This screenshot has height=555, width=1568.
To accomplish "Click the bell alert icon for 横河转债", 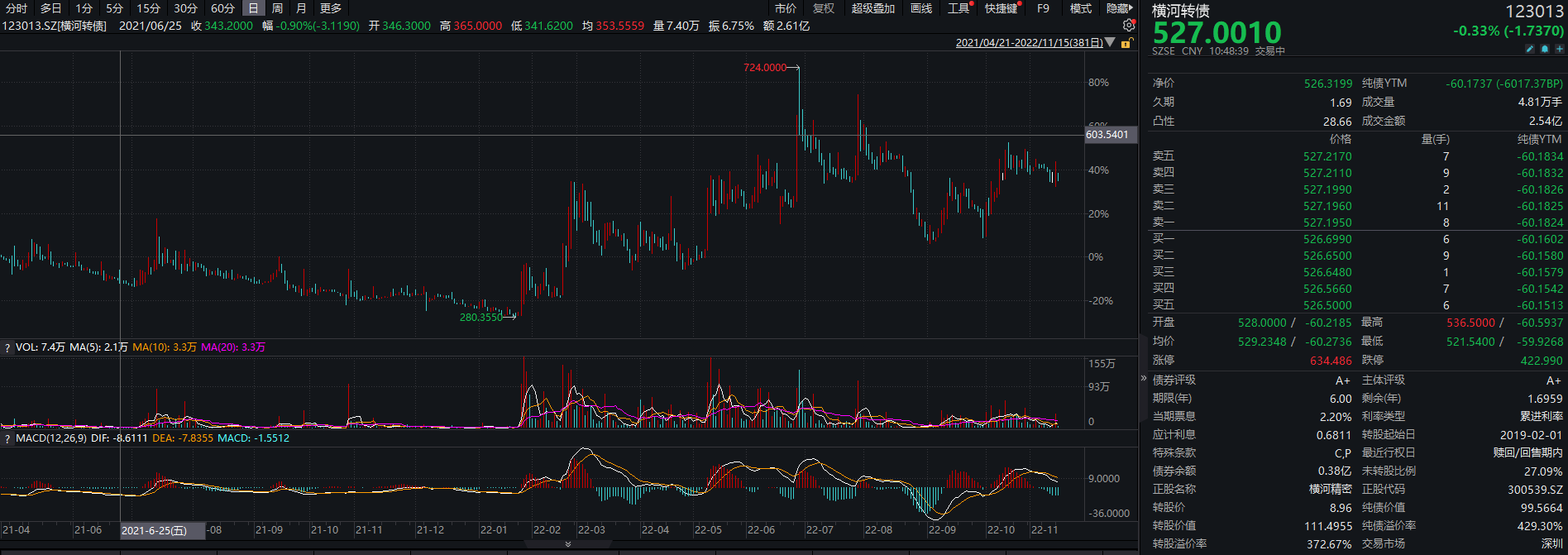I will [x=1544, y=50].
